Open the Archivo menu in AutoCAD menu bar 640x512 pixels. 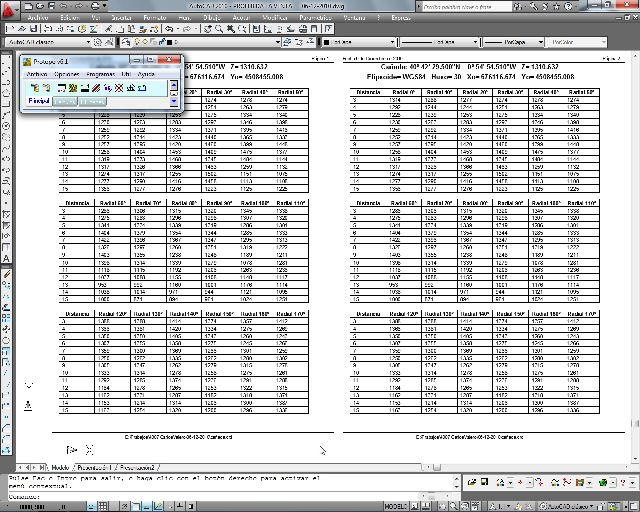(38, 18)
